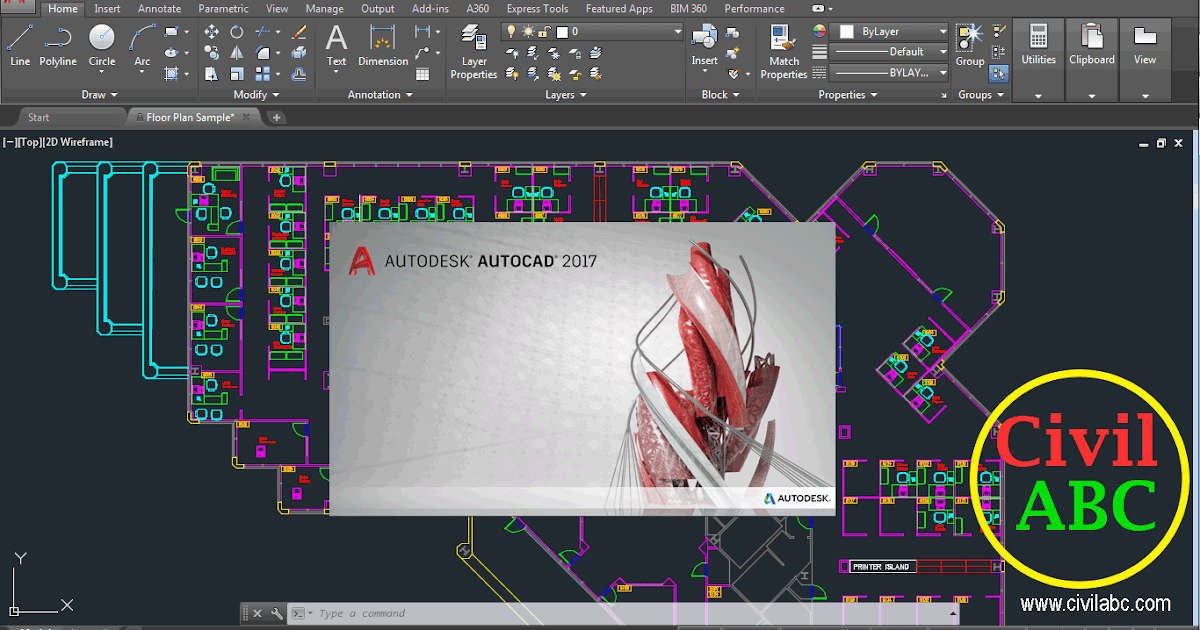Viewport: 1200px width, 630px height.
Task: Open the layer selection dropdown
Action: pos(677,32)
